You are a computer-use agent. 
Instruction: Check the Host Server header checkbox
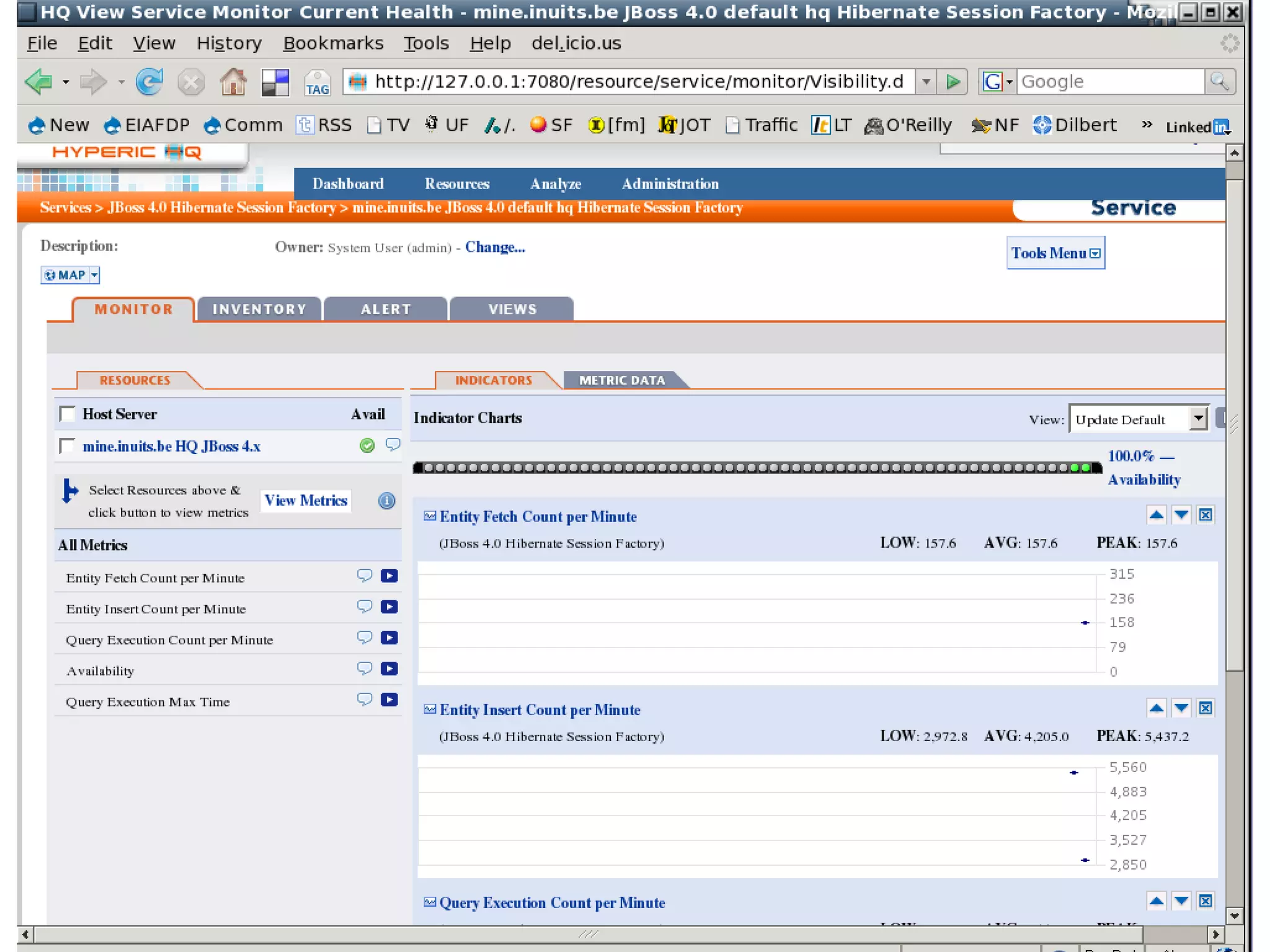click(67, 414)
